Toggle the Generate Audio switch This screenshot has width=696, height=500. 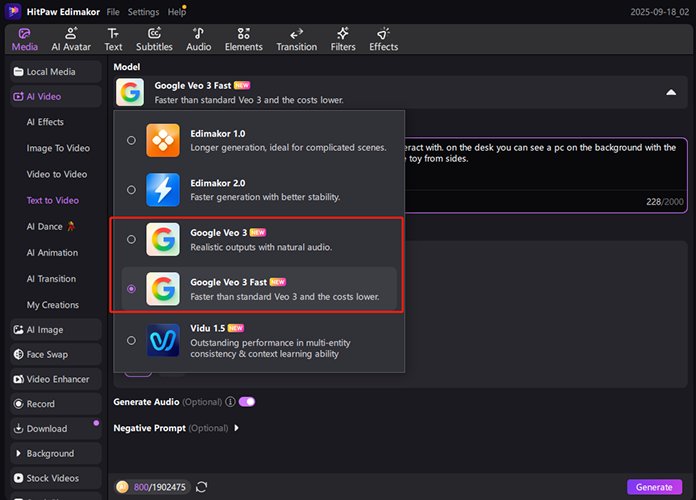click(246, 402)
